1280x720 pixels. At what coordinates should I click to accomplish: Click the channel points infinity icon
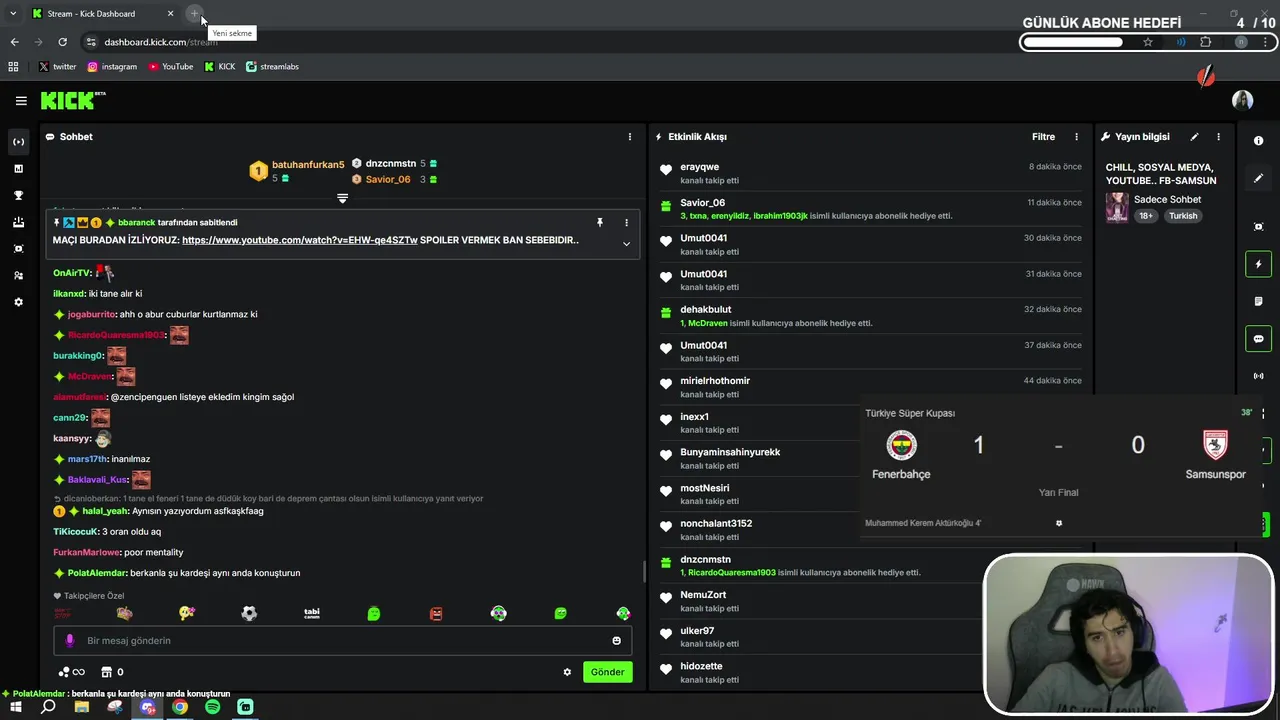click(72, 672)
